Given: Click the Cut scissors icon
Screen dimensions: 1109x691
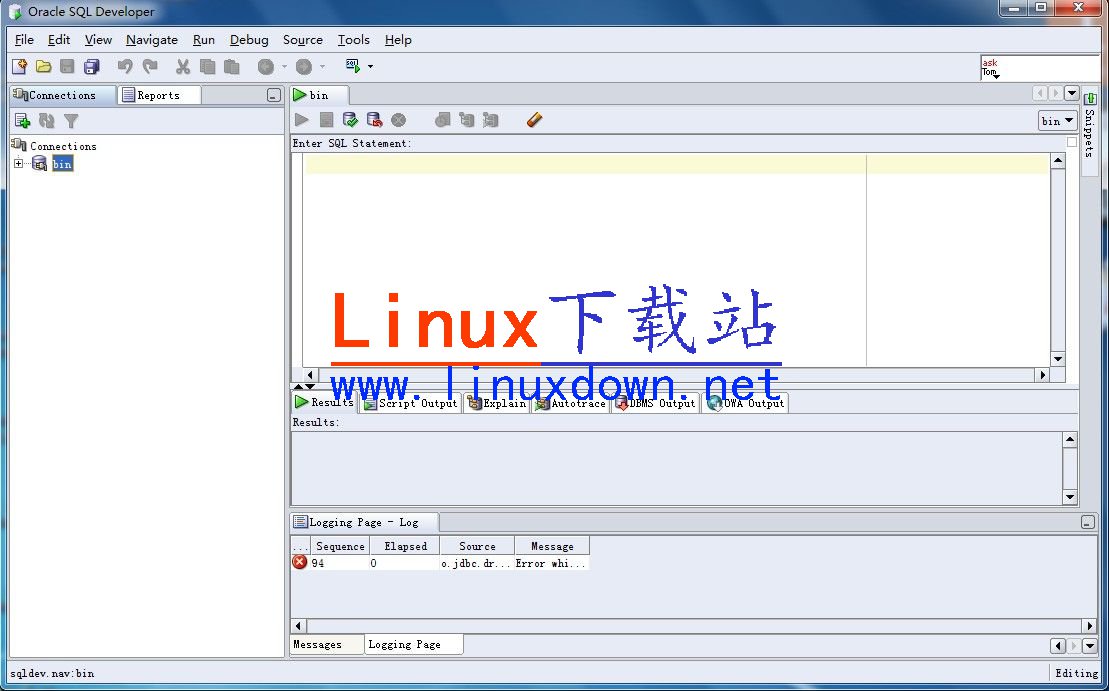Looking at the screenshot, I should pos(183,66).
